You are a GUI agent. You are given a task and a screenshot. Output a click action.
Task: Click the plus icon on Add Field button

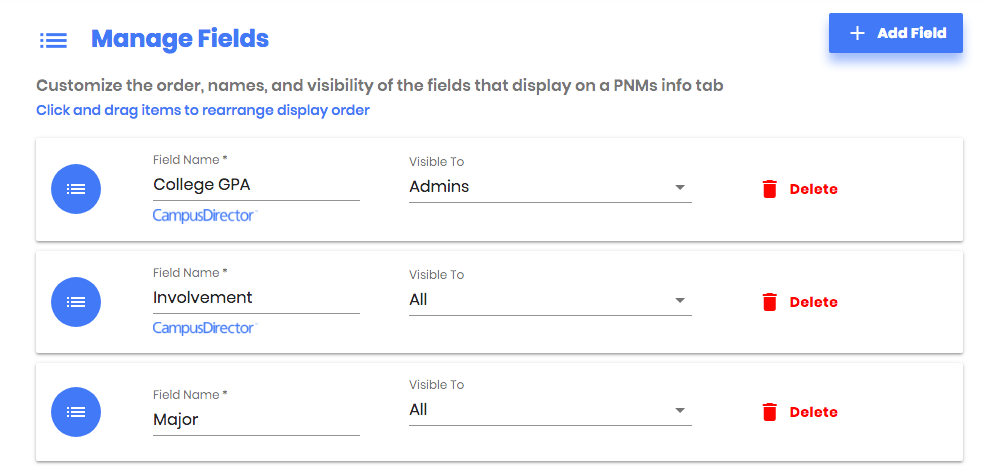click(857, 33)
